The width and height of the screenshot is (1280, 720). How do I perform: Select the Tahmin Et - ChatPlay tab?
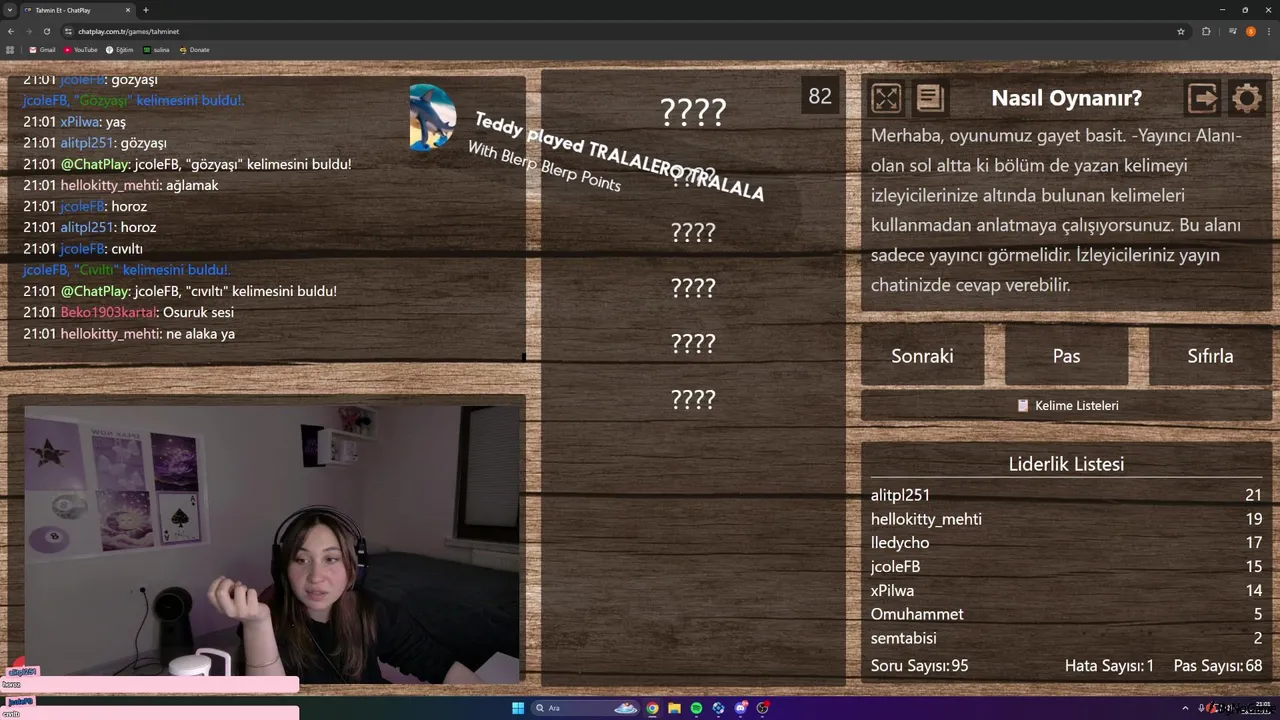77,10
